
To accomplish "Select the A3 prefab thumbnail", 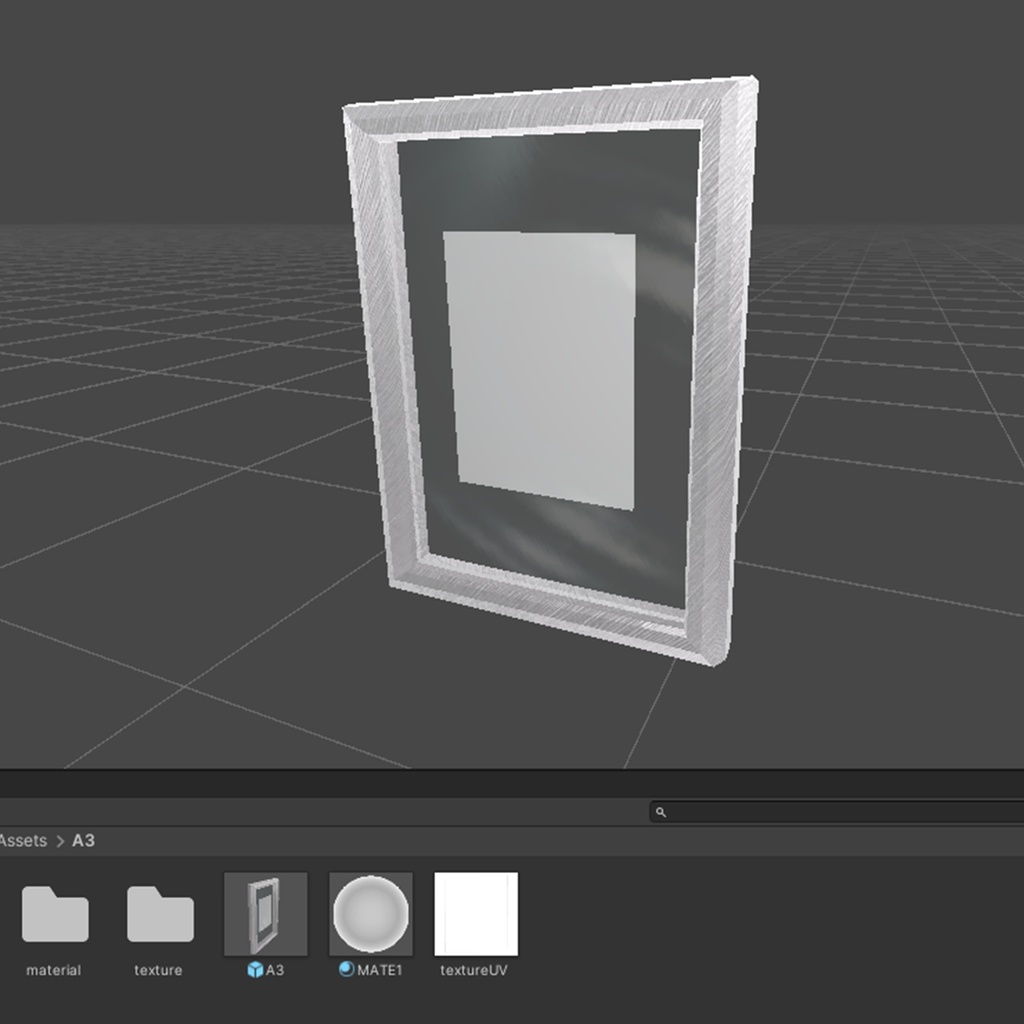I will point(266,914).
